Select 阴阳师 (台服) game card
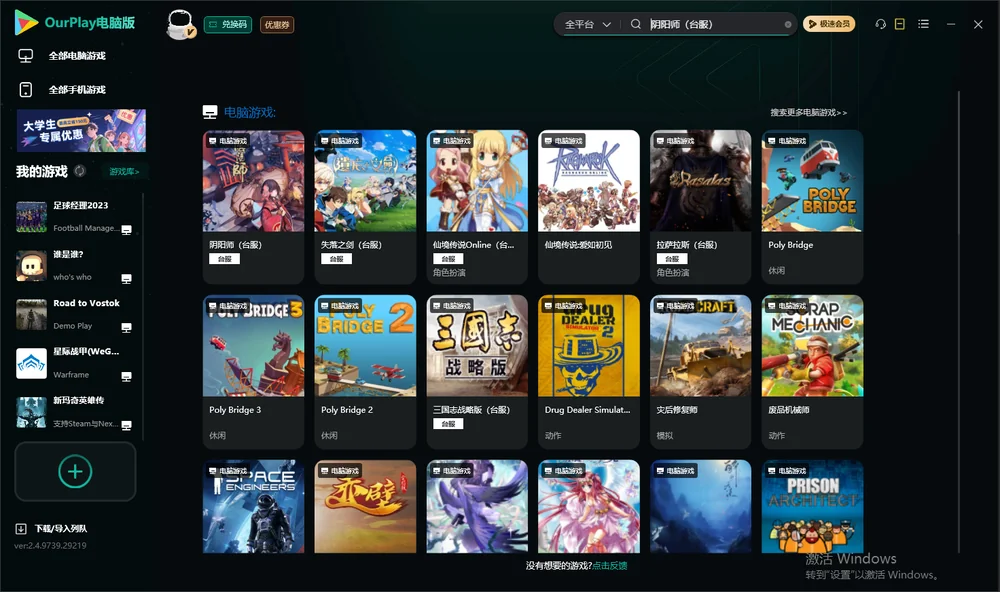The width and height of the screenshot is (1000, 592). [253, 207]
